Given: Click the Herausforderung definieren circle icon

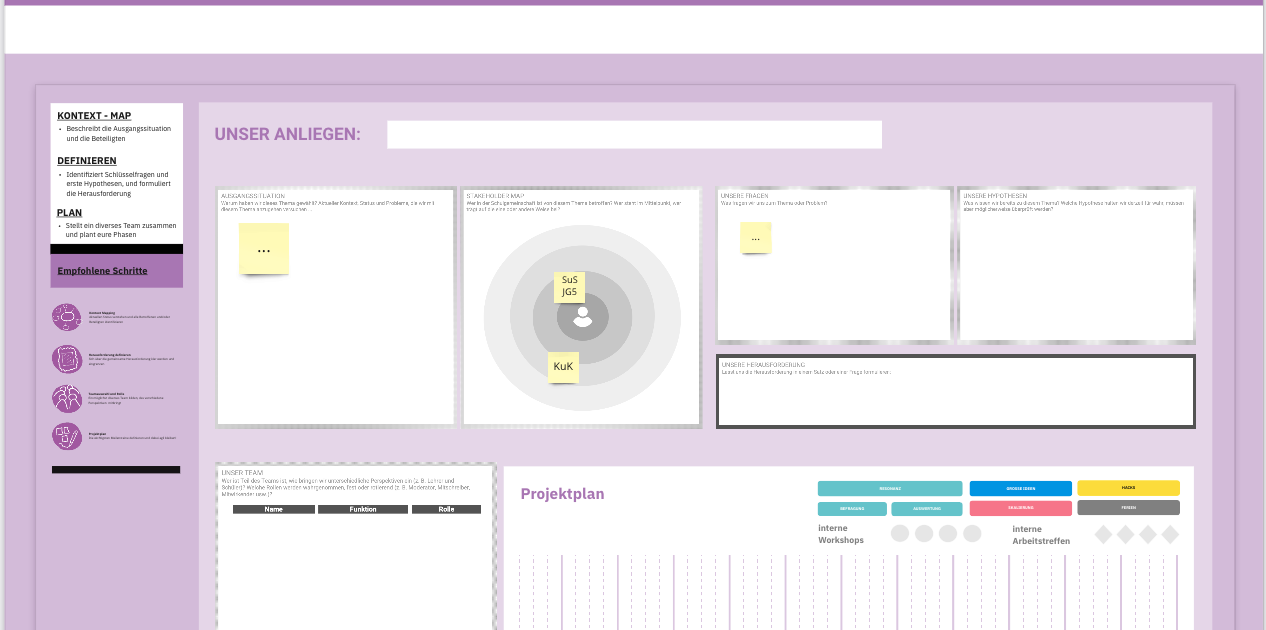Looking at the screenshot, I should tap(67, 358).
